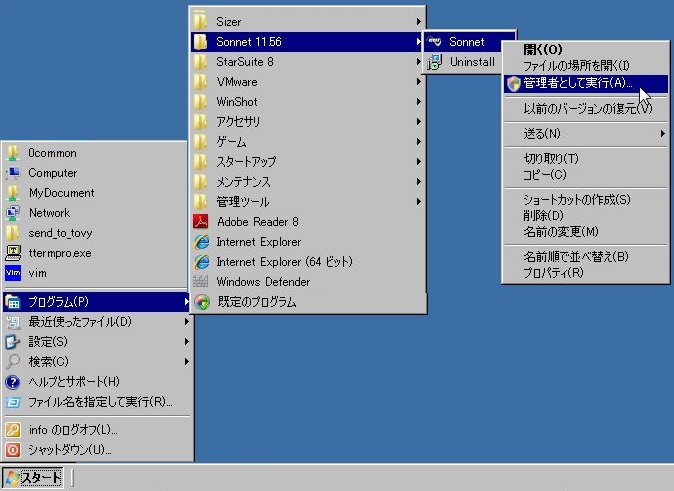Click the send_to_tovy folder icon
674x491 pixels.
coord(13,233)
